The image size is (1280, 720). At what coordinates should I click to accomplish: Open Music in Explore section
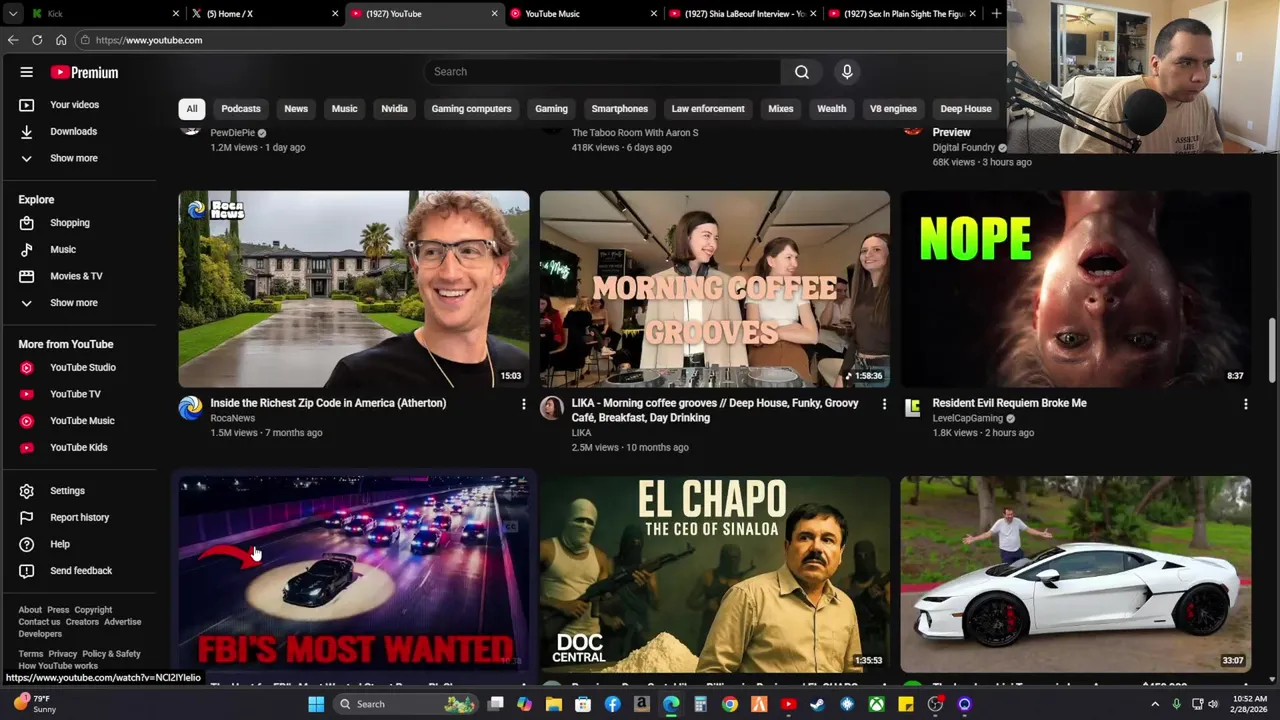point(62,249)
